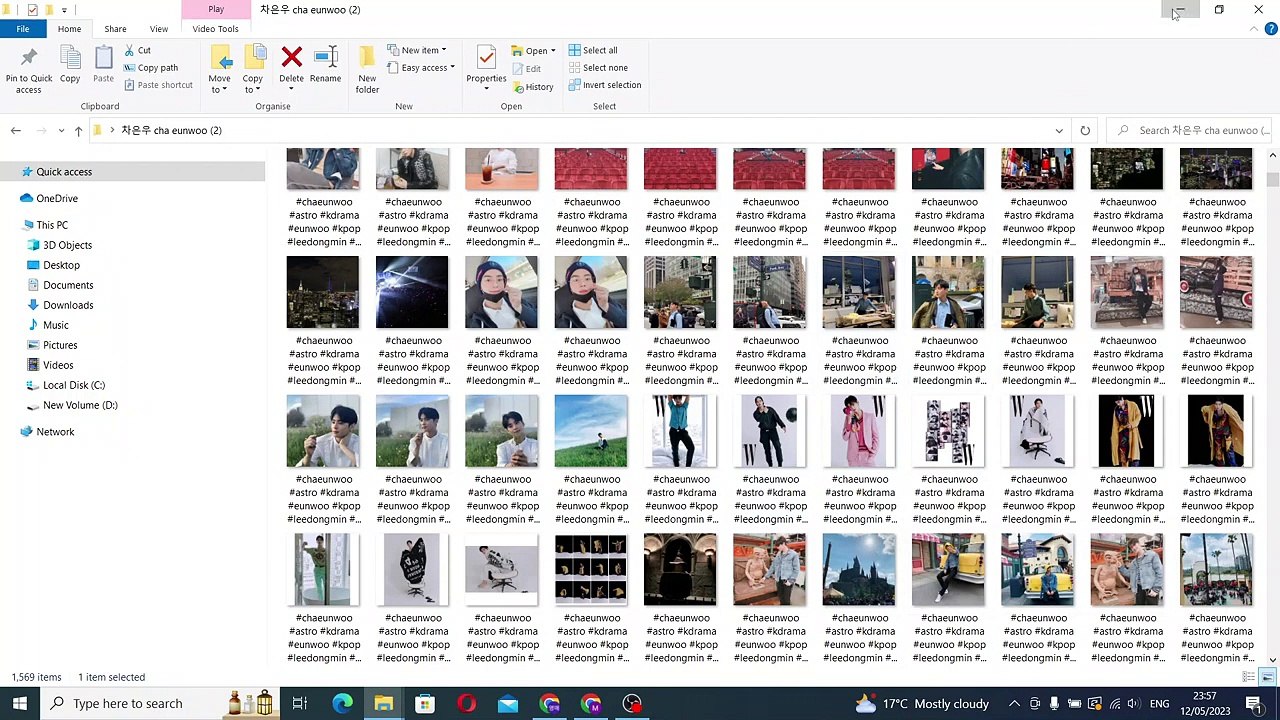
Task: Refresh the folder view
Action: click(1085, 130)
